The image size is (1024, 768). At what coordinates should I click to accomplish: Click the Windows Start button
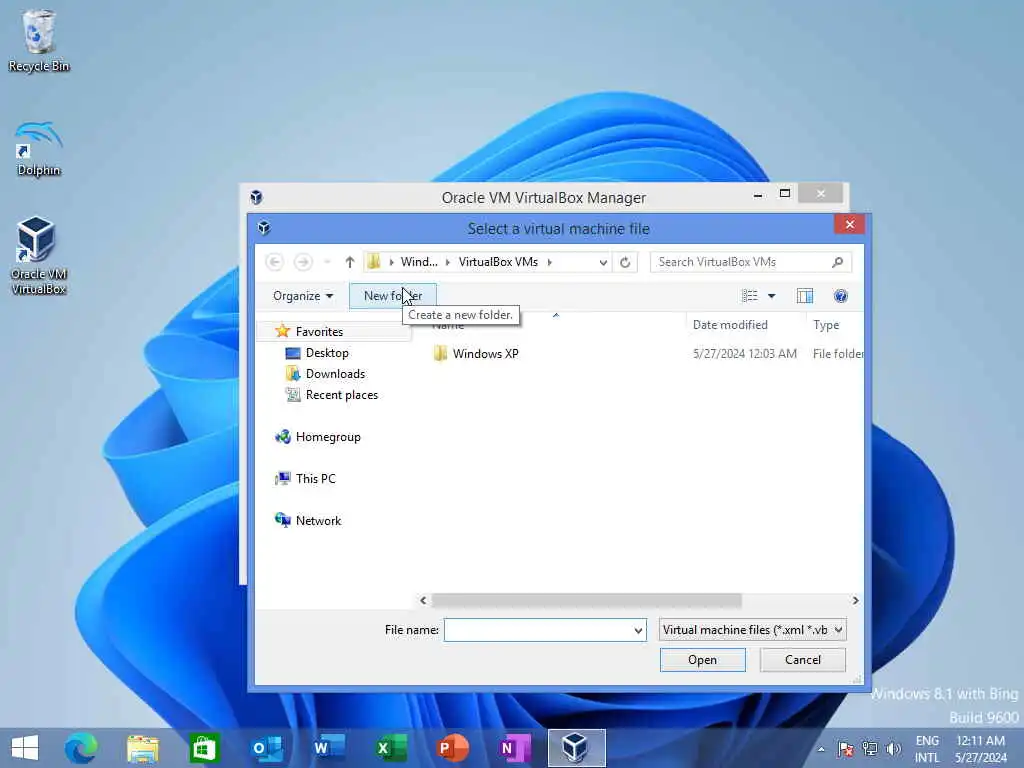pyautogui.click(x=25, y=748)
